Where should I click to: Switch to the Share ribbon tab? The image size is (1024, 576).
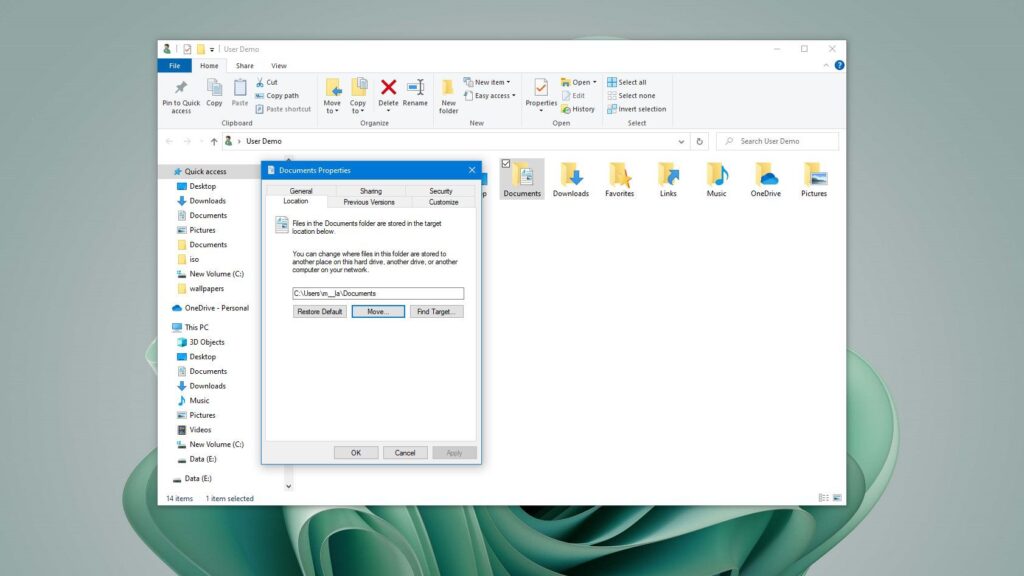tap(243, 65)
